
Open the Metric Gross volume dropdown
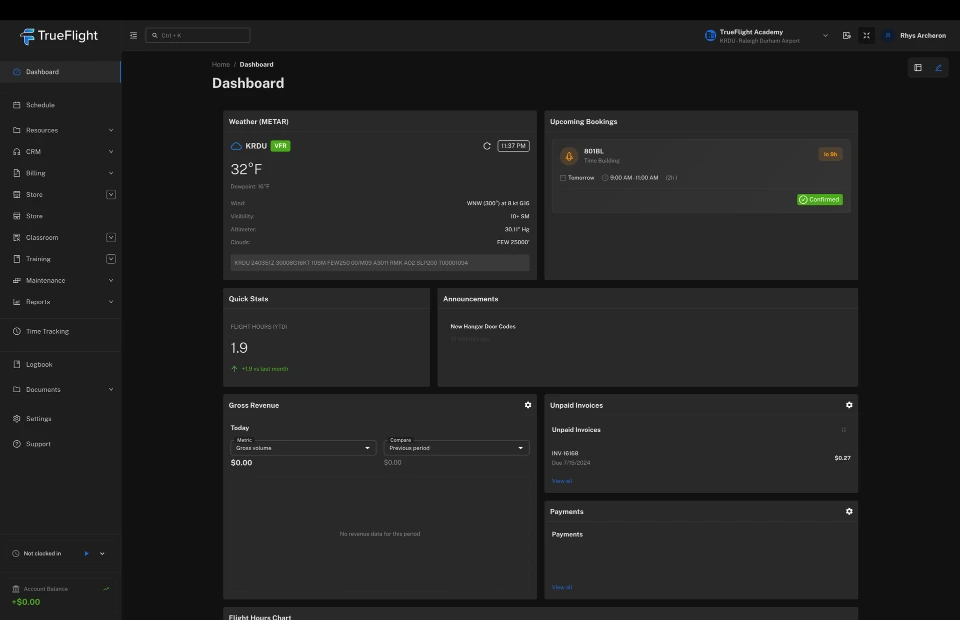tap(303, 448)
